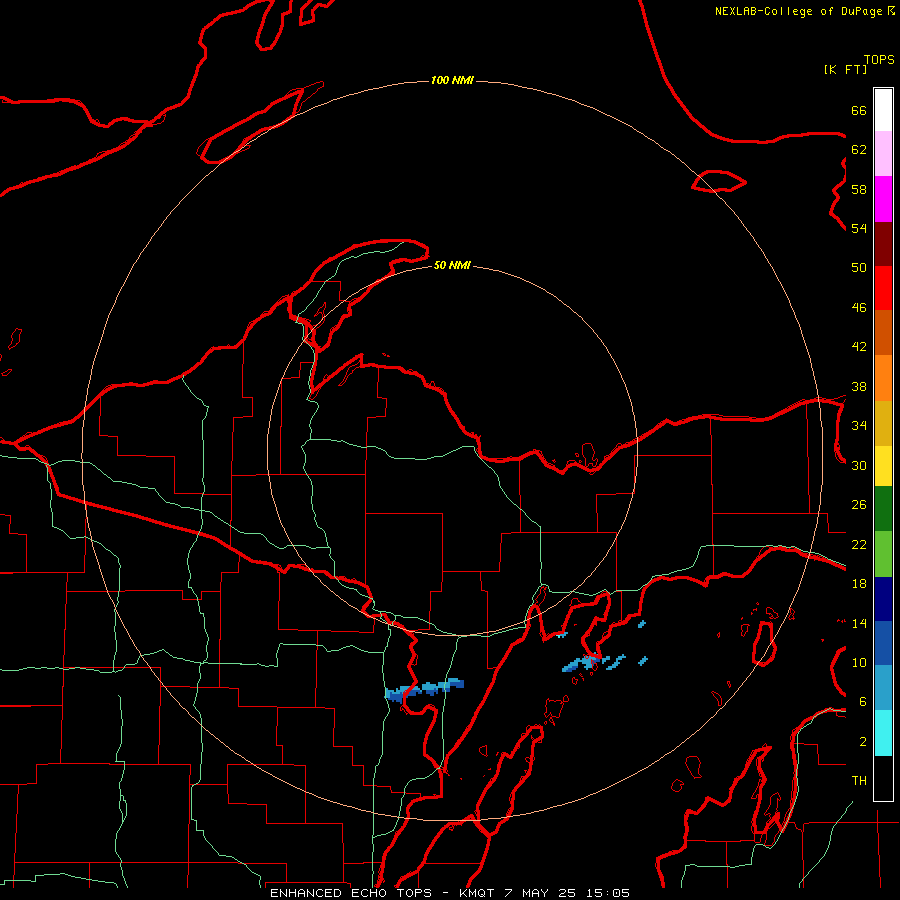Select the legend value 66
Screen dimensions: 900x900
[x=859, y=111]
